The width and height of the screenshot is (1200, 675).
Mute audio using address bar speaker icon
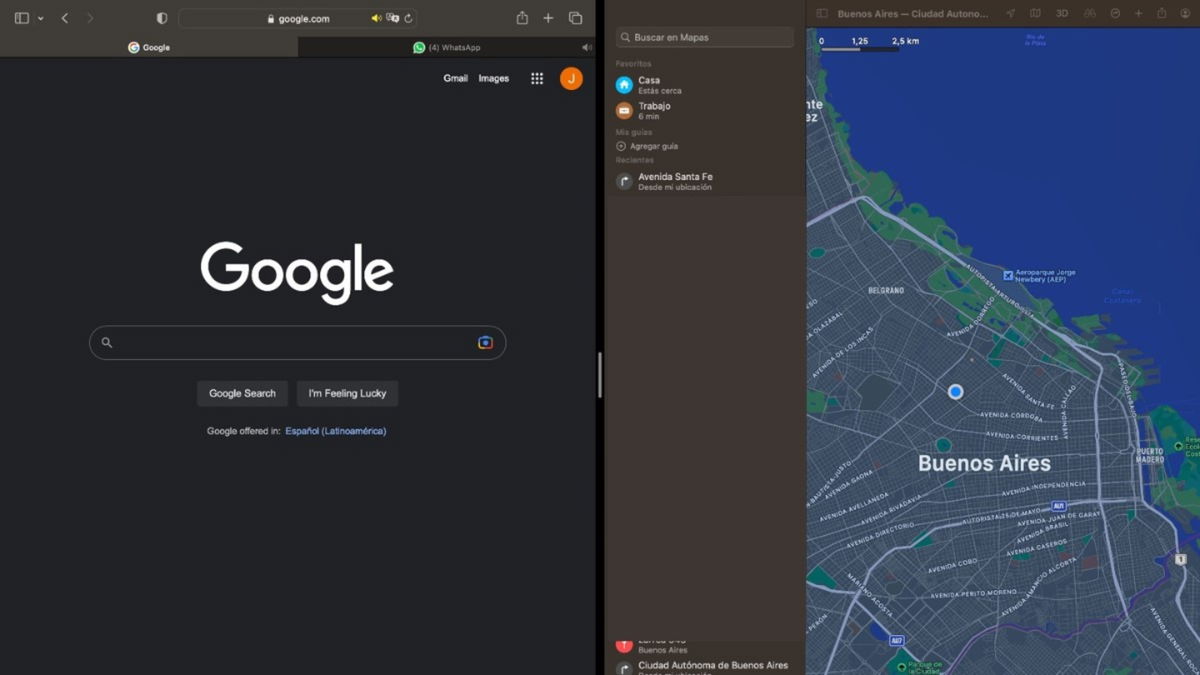coord(377,18)
